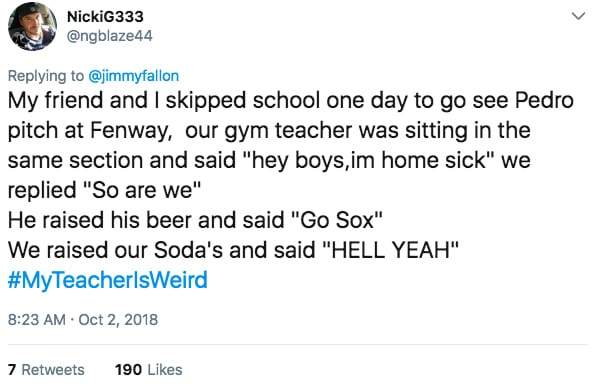Screen dimensions: 597x391
Task: Click the "Go Sox" line of the tweet
Action: [195, 220]
